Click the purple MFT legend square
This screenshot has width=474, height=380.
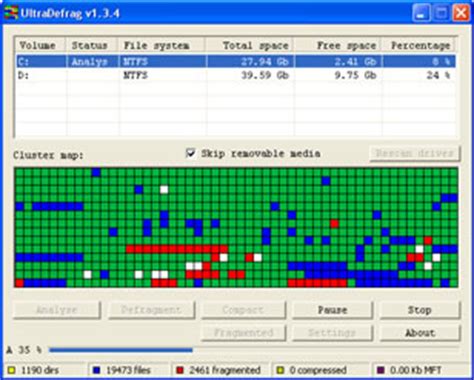380,370
